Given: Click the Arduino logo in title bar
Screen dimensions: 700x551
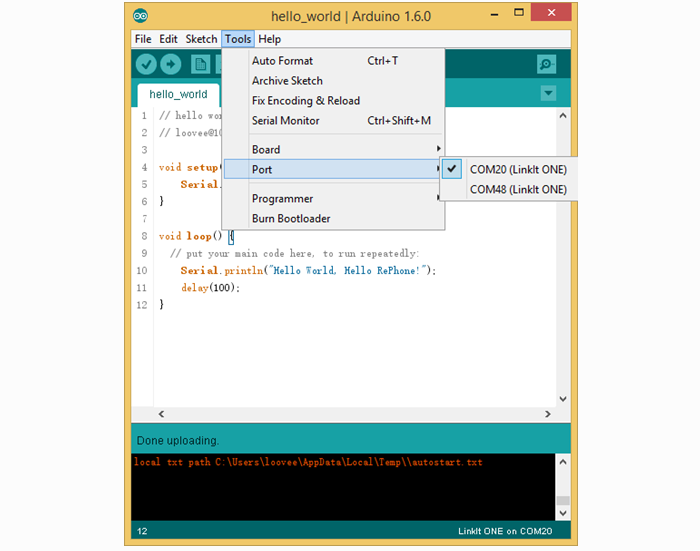Looking at the screenshot, I should click(140, 16).
